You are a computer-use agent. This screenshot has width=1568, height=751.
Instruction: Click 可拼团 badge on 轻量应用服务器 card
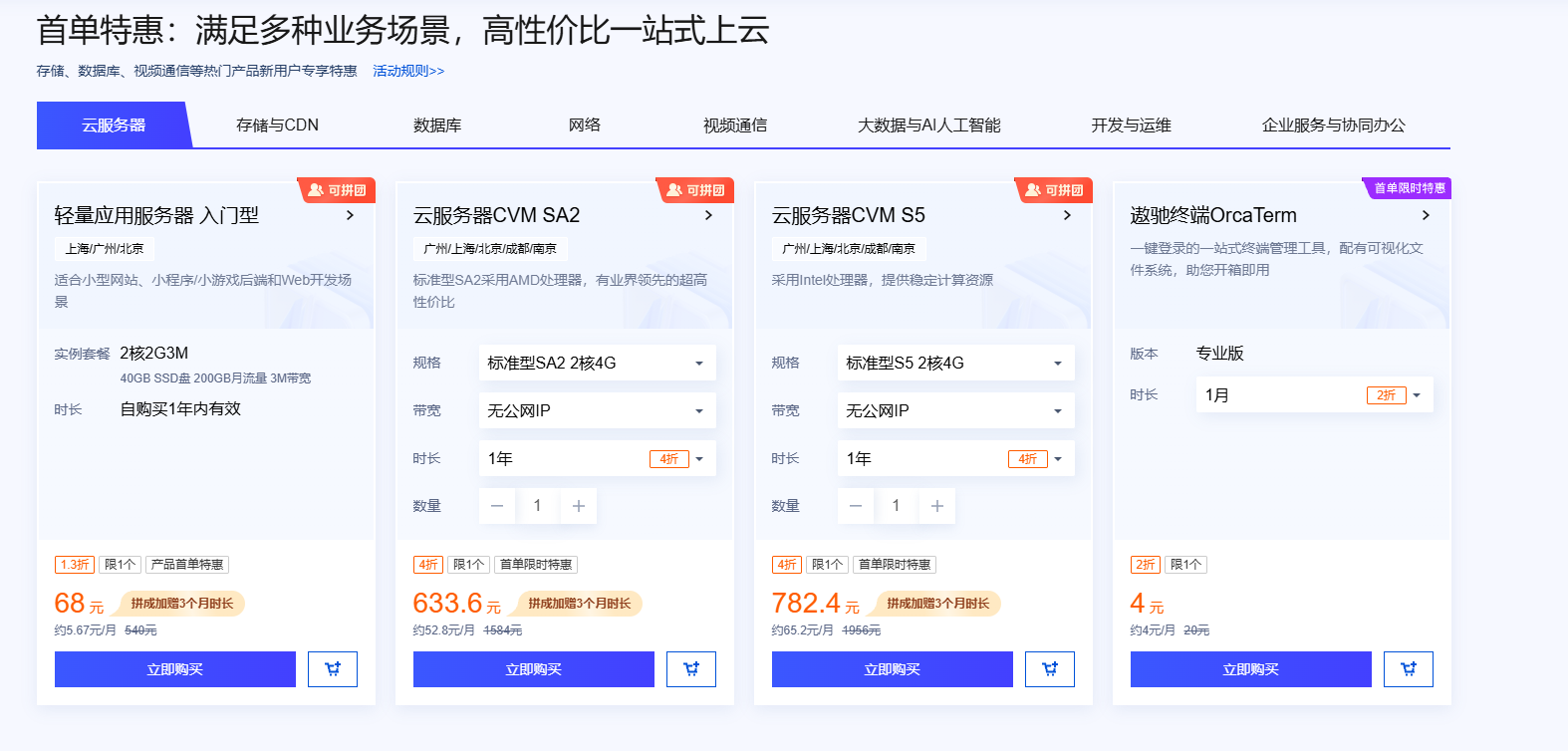point(337,190)
